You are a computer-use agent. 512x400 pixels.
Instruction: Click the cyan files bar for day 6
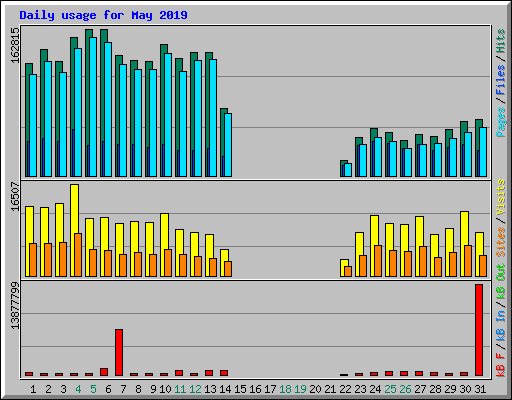click(x=108, y=109)
